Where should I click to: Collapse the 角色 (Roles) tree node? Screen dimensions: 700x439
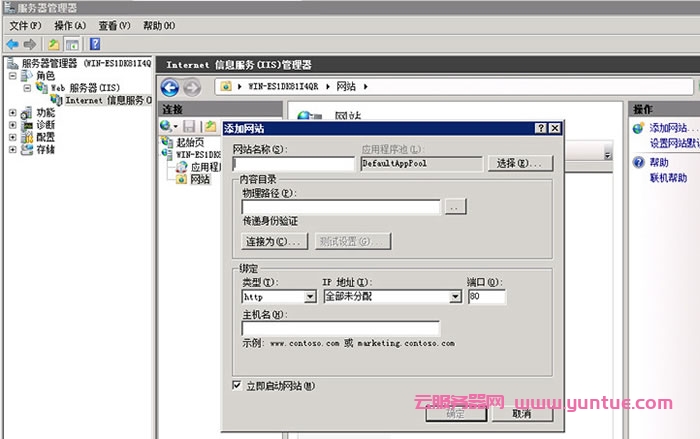coord(12,75)
